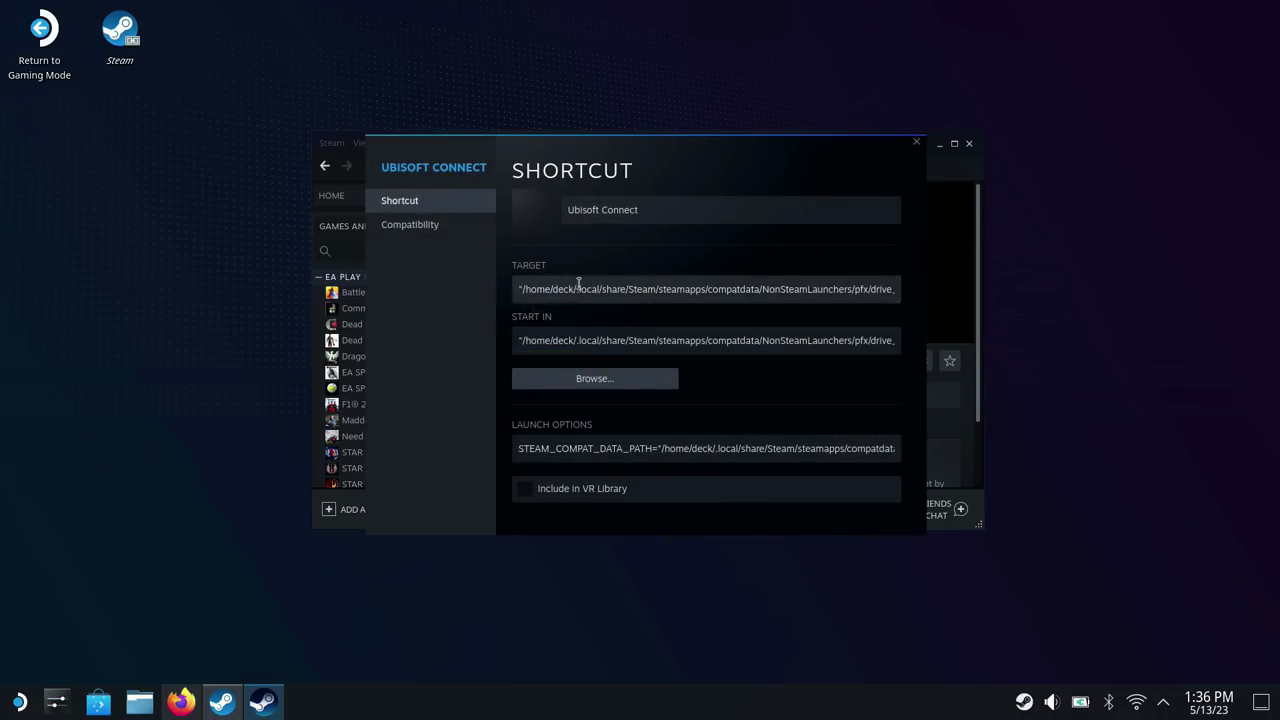This screenshot has height=720, width=1280.
Task: Open Dolphin file manager from the taskbar
Action: point(139,702)
